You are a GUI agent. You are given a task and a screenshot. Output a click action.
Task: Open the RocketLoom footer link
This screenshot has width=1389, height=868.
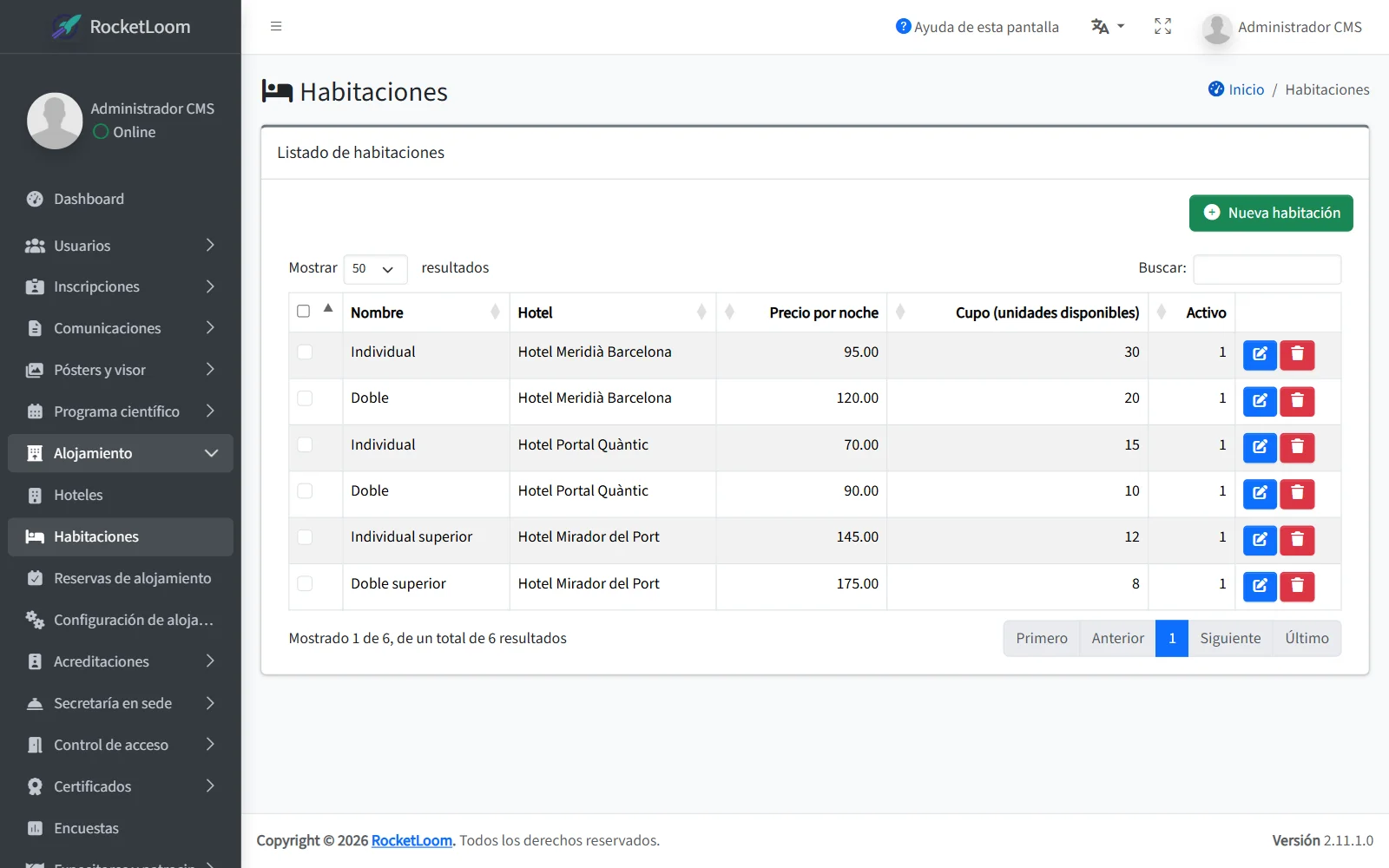[411, 840]
